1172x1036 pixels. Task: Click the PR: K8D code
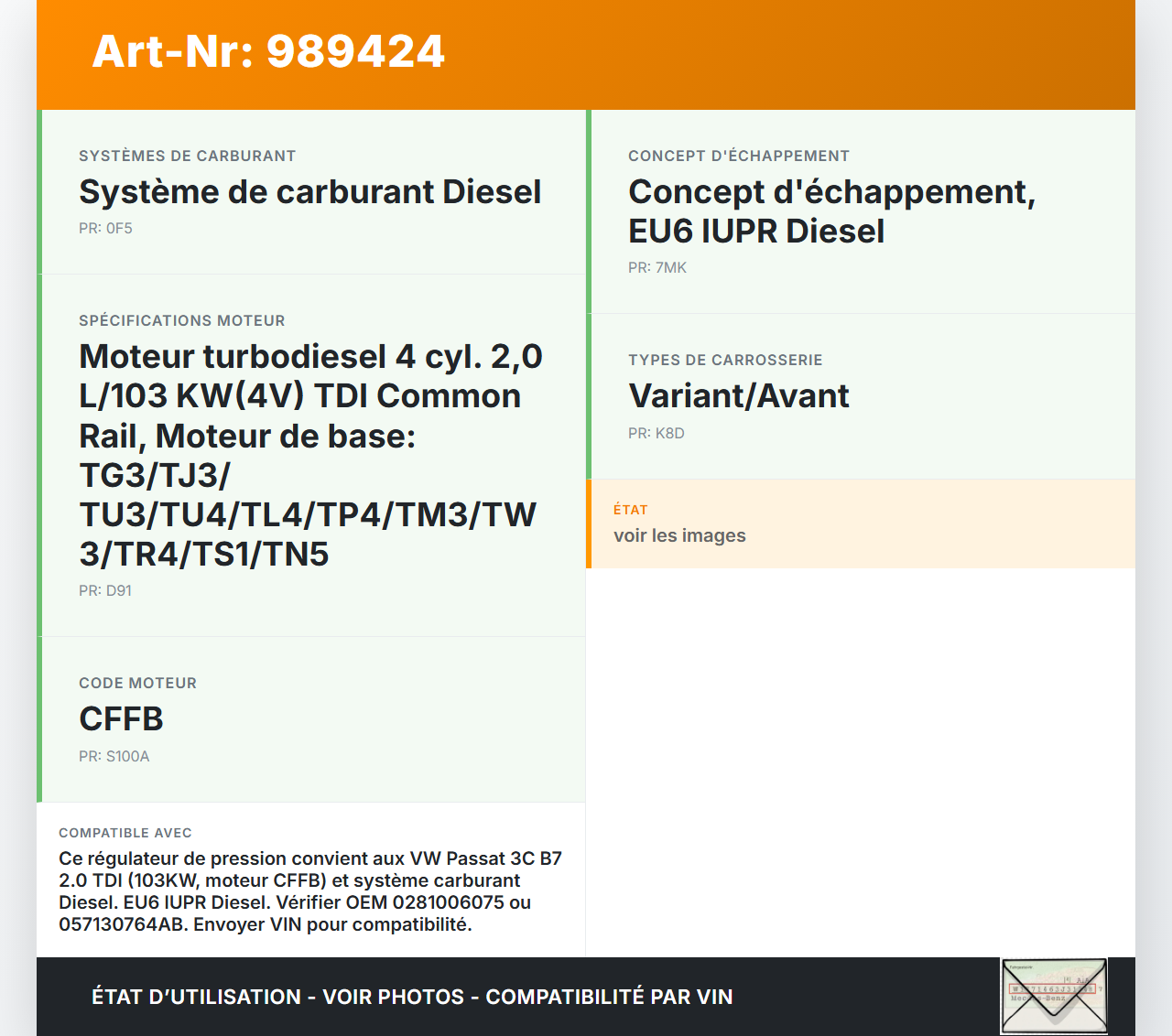(656, 434)
